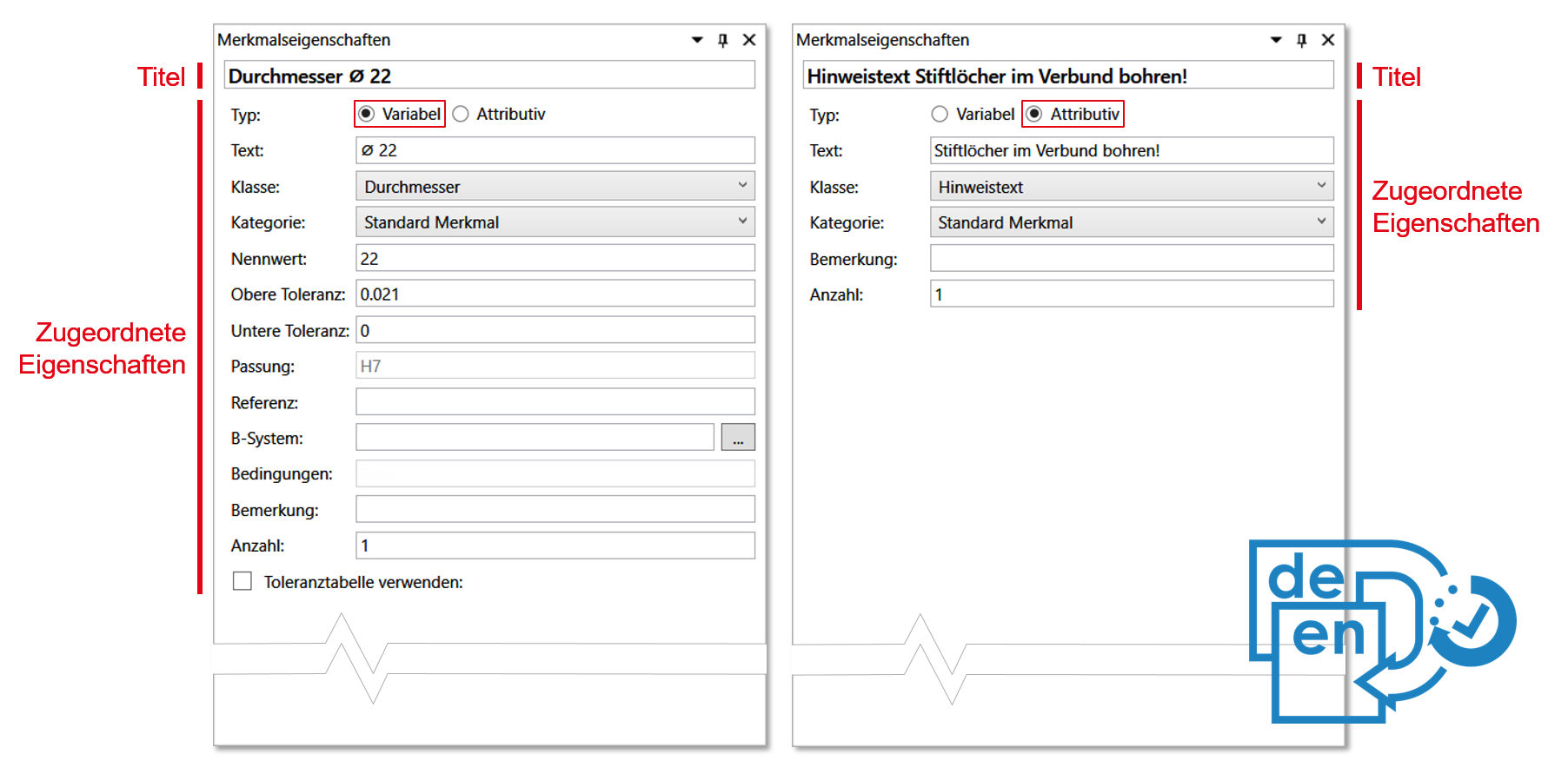Pin the right Merkmalseigenschaften panel
Screen dimensions: 1568x774
[1301, 40]
